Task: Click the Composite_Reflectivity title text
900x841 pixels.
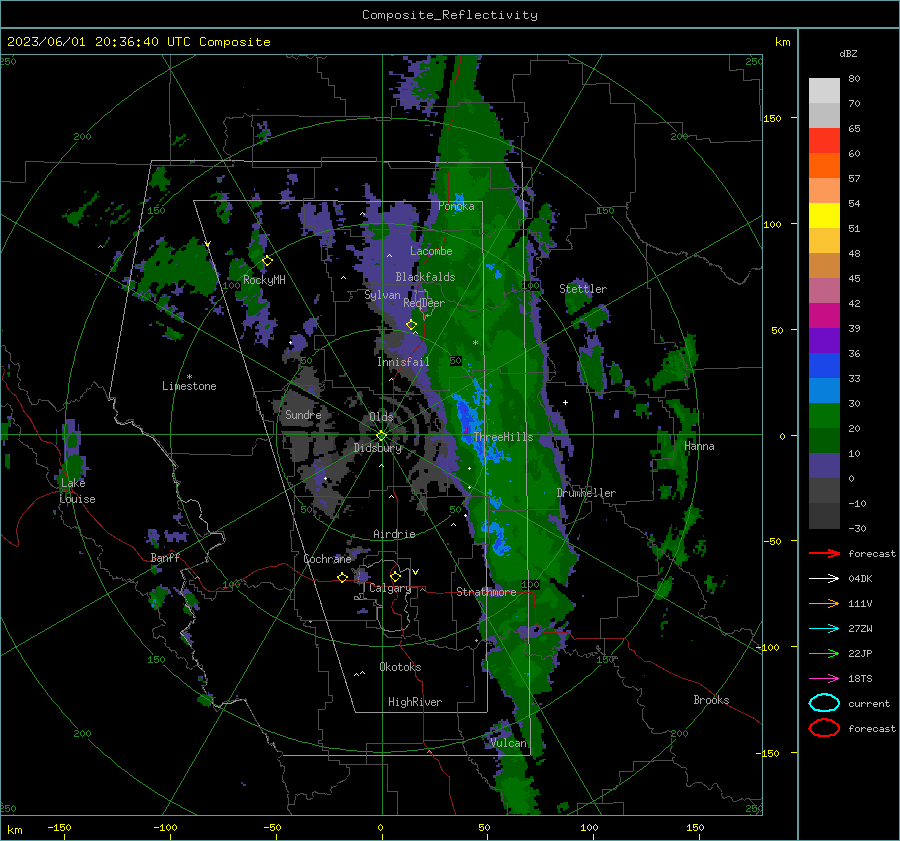Action: pyautogui.click(x=450, y=15)
